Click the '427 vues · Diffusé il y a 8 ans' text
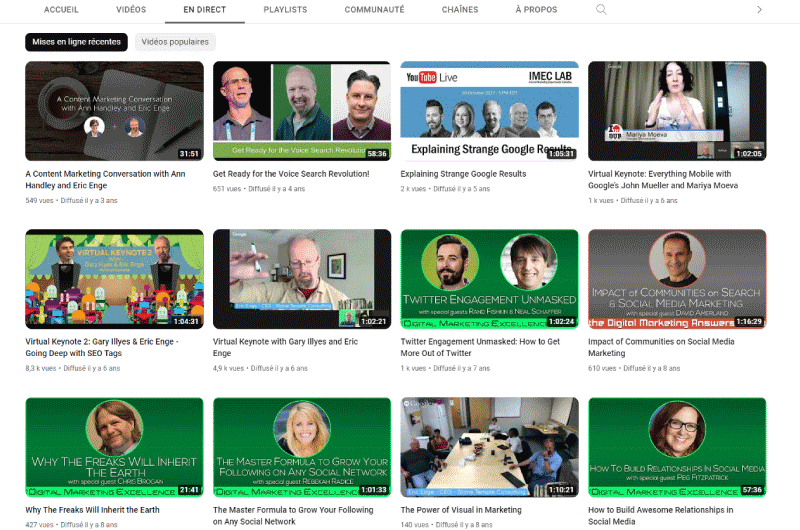 [x=71, y=525]
